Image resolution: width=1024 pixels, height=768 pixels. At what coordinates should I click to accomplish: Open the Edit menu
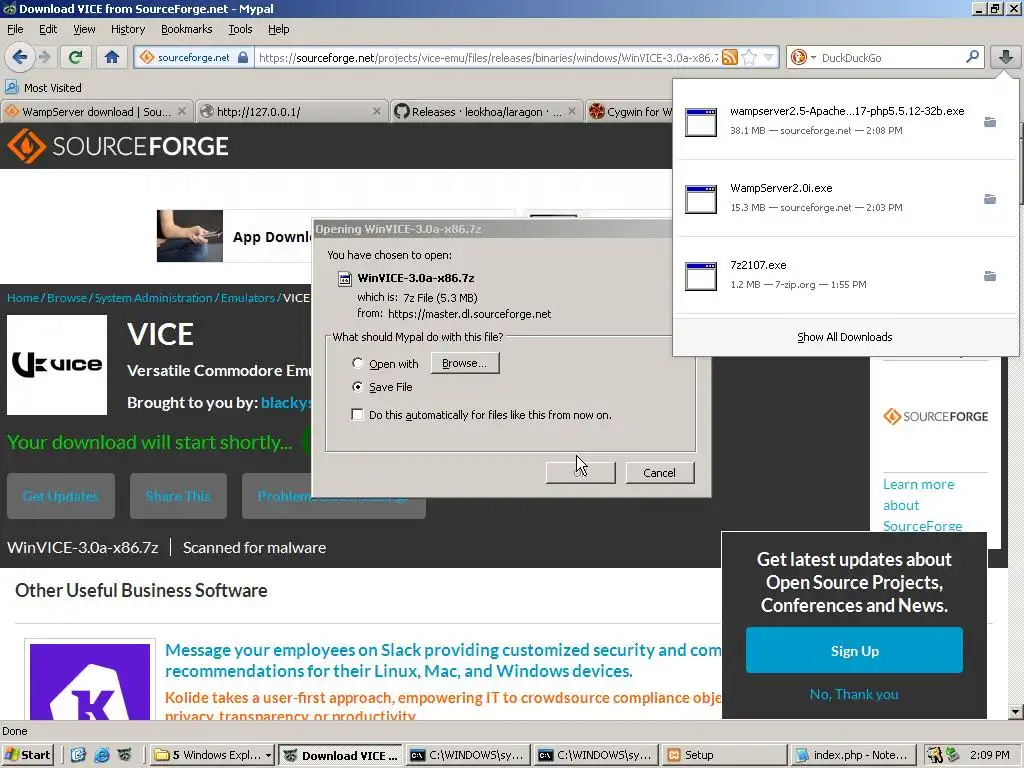pos(48,29)
